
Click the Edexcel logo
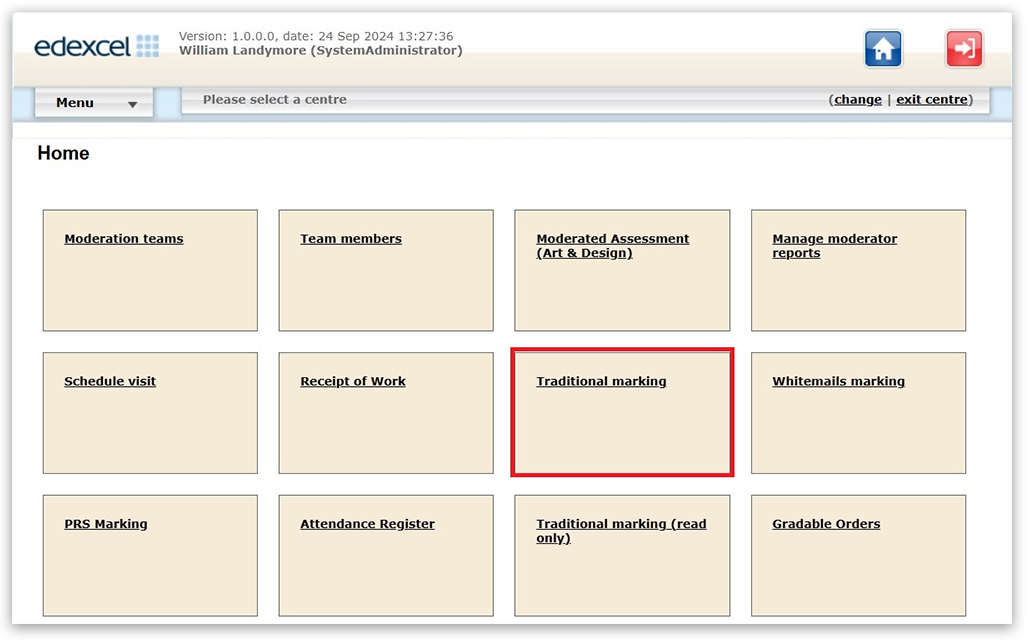point(96,46)
